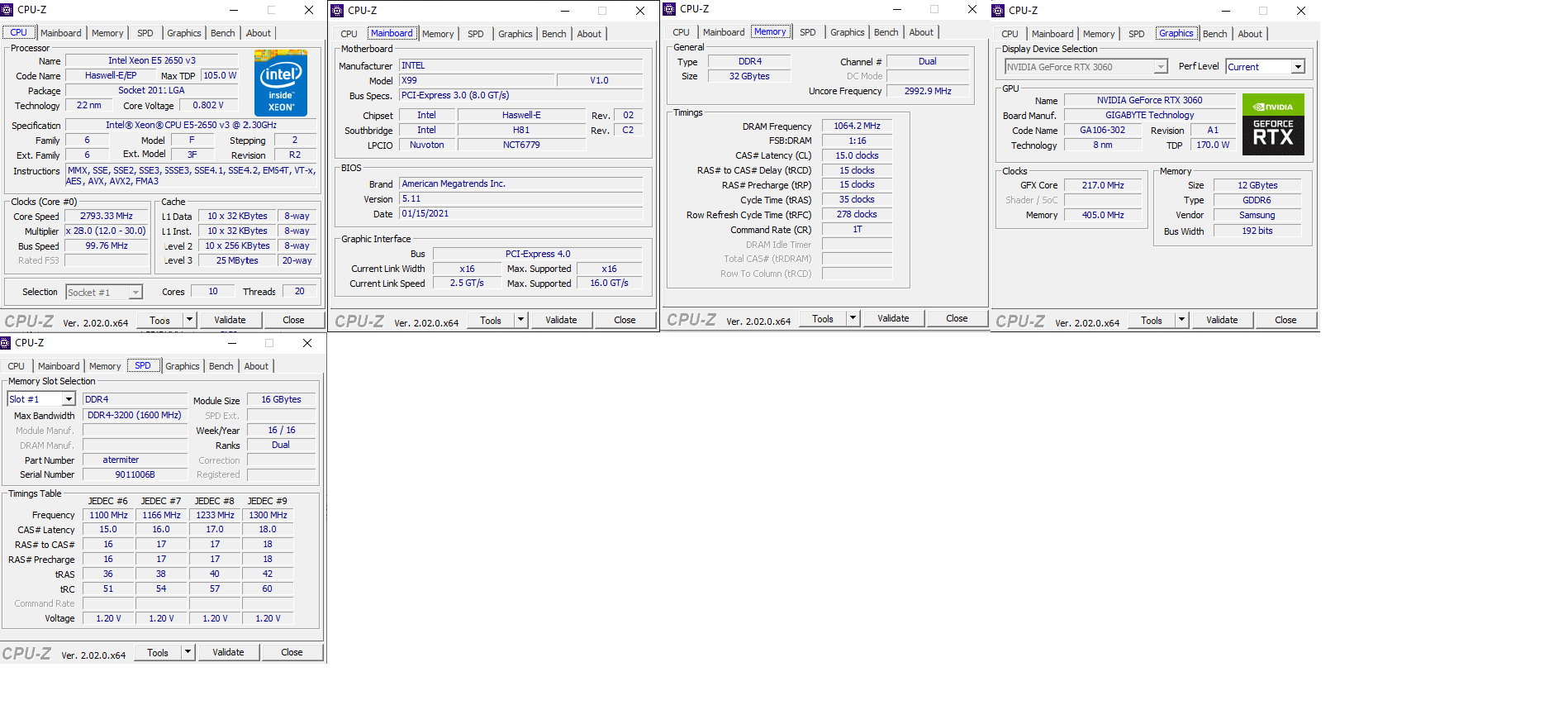
Task: Click the Board Manuf. GIGABYTE Technology field
Action: [x=1150, y=115]
